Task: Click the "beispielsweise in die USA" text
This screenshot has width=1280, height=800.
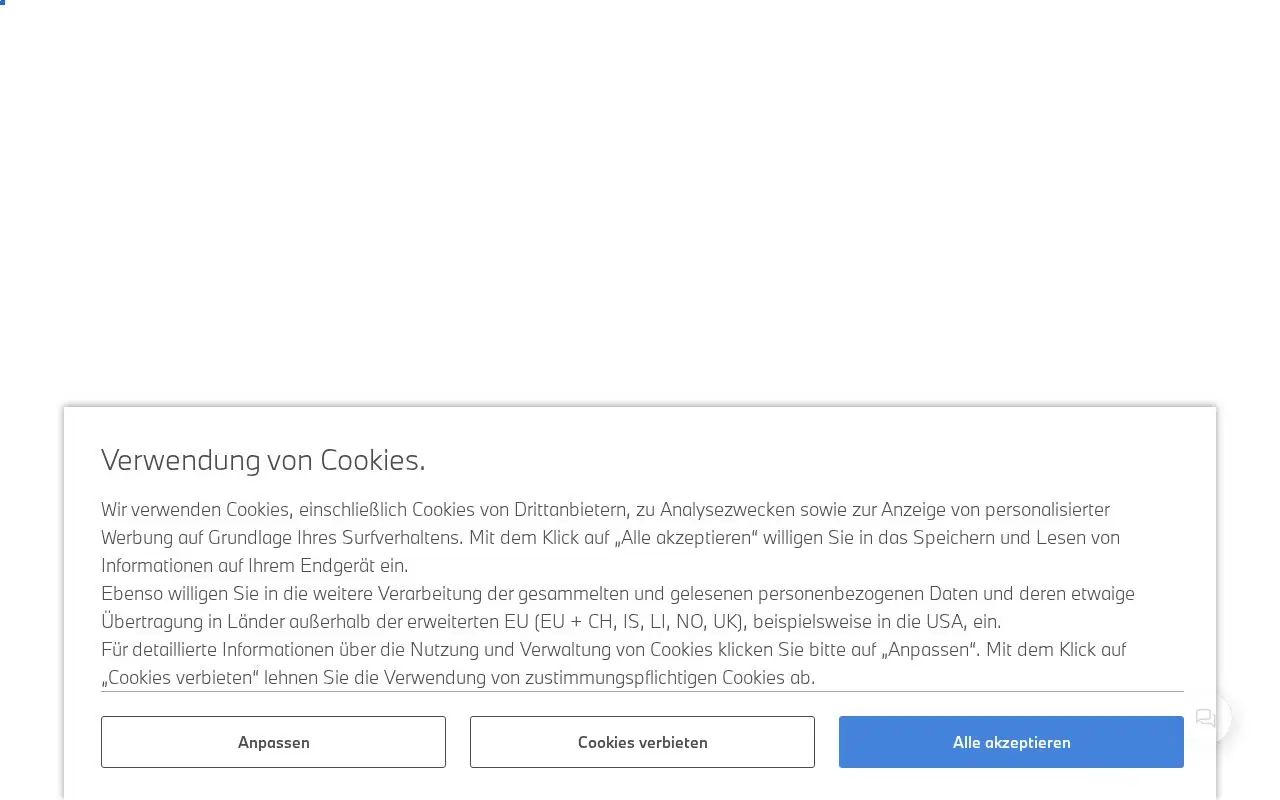Action: click(x=859, y=621)
